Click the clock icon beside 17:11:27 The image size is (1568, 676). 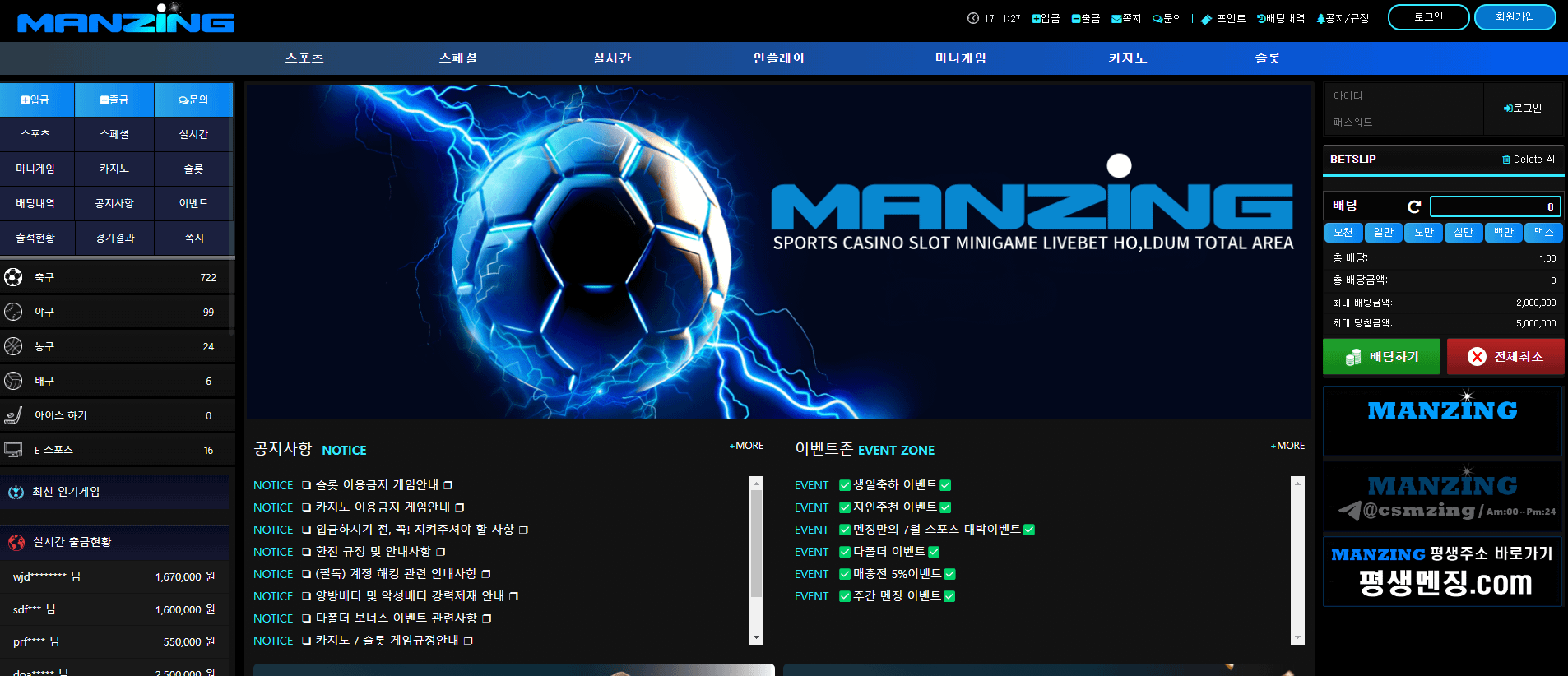(x=973, y=18)
